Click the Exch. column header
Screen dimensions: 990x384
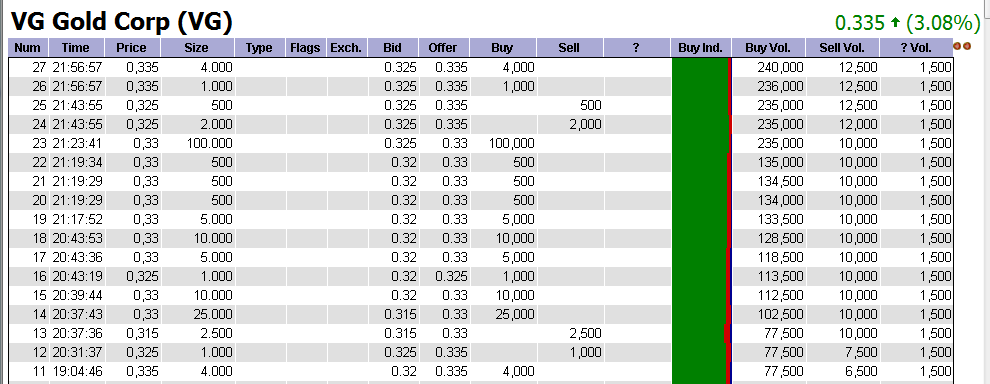pos(346,47)
